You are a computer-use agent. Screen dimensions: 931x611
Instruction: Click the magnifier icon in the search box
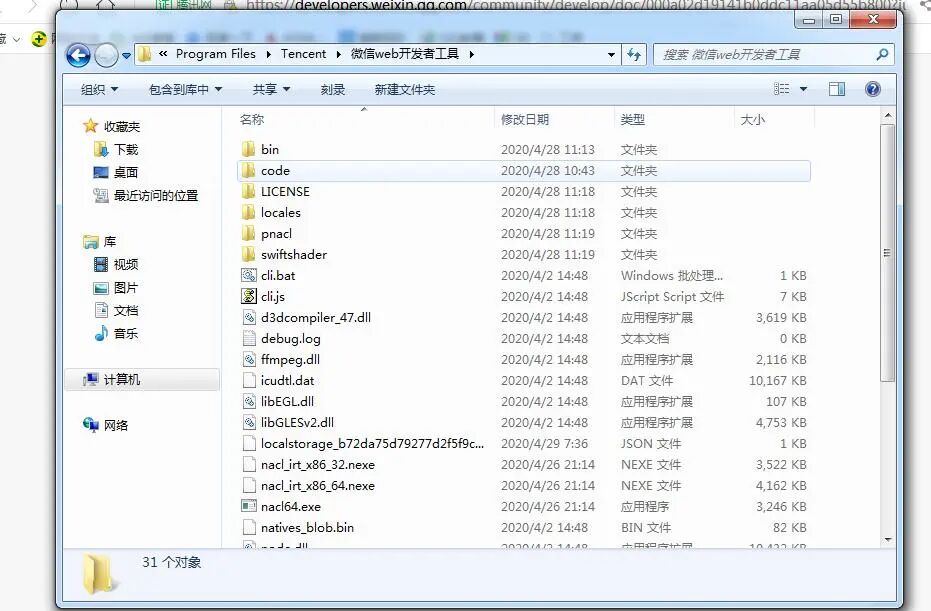pos(882,55)
